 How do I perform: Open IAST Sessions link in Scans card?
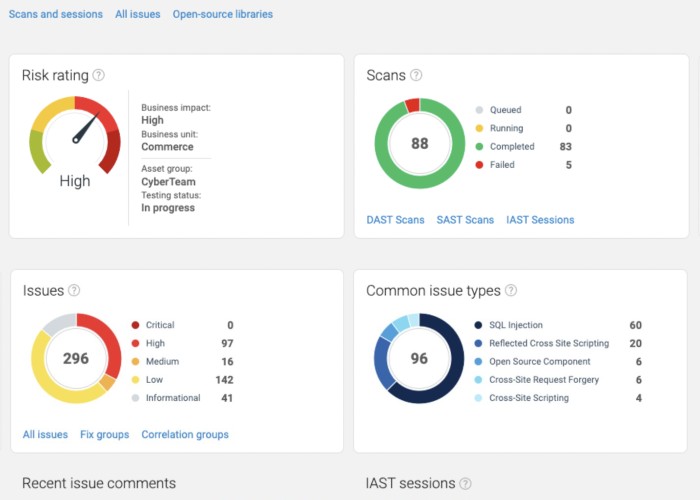point(540,220)
